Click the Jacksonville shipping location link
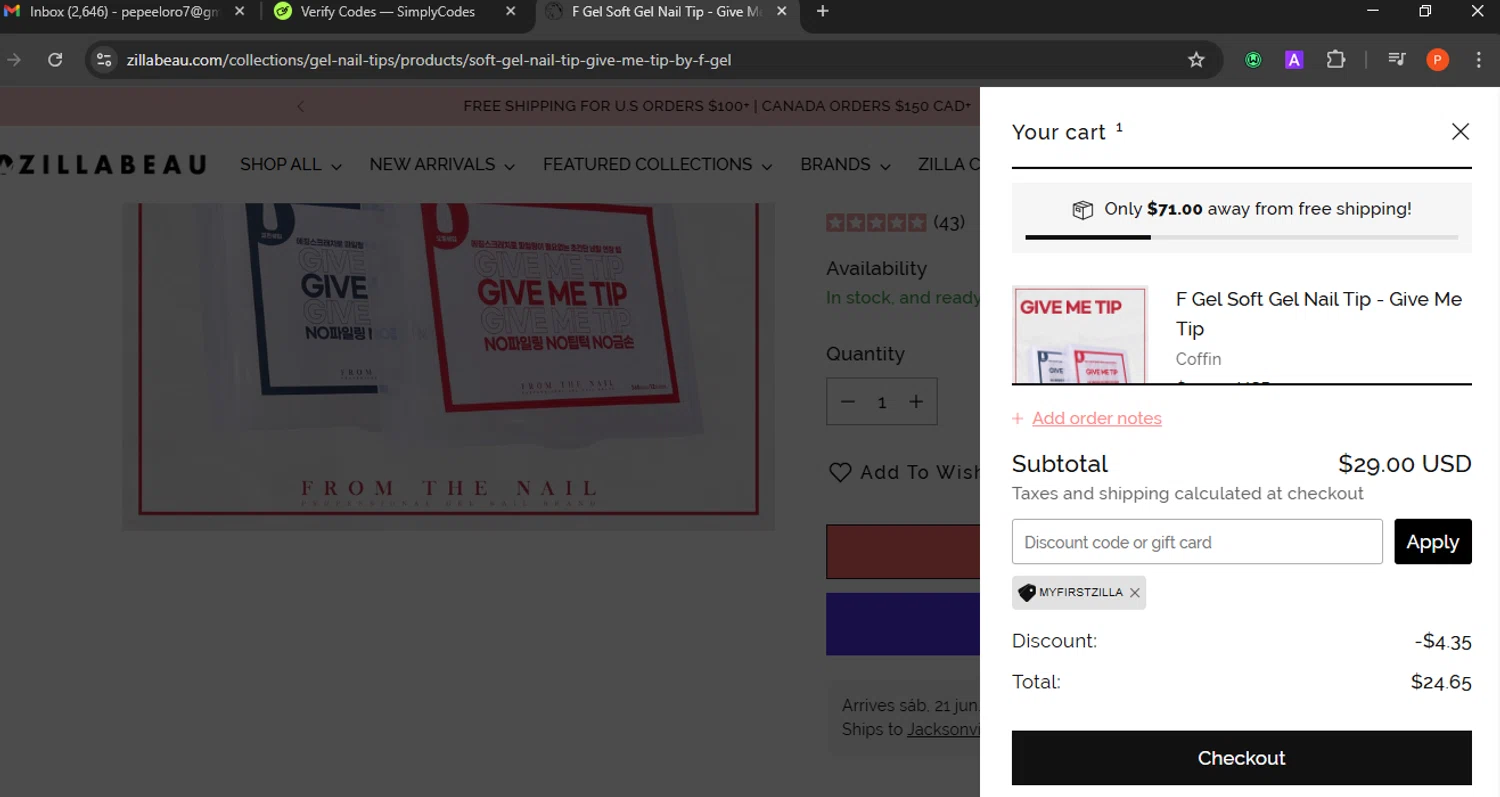 pos(943,730)
